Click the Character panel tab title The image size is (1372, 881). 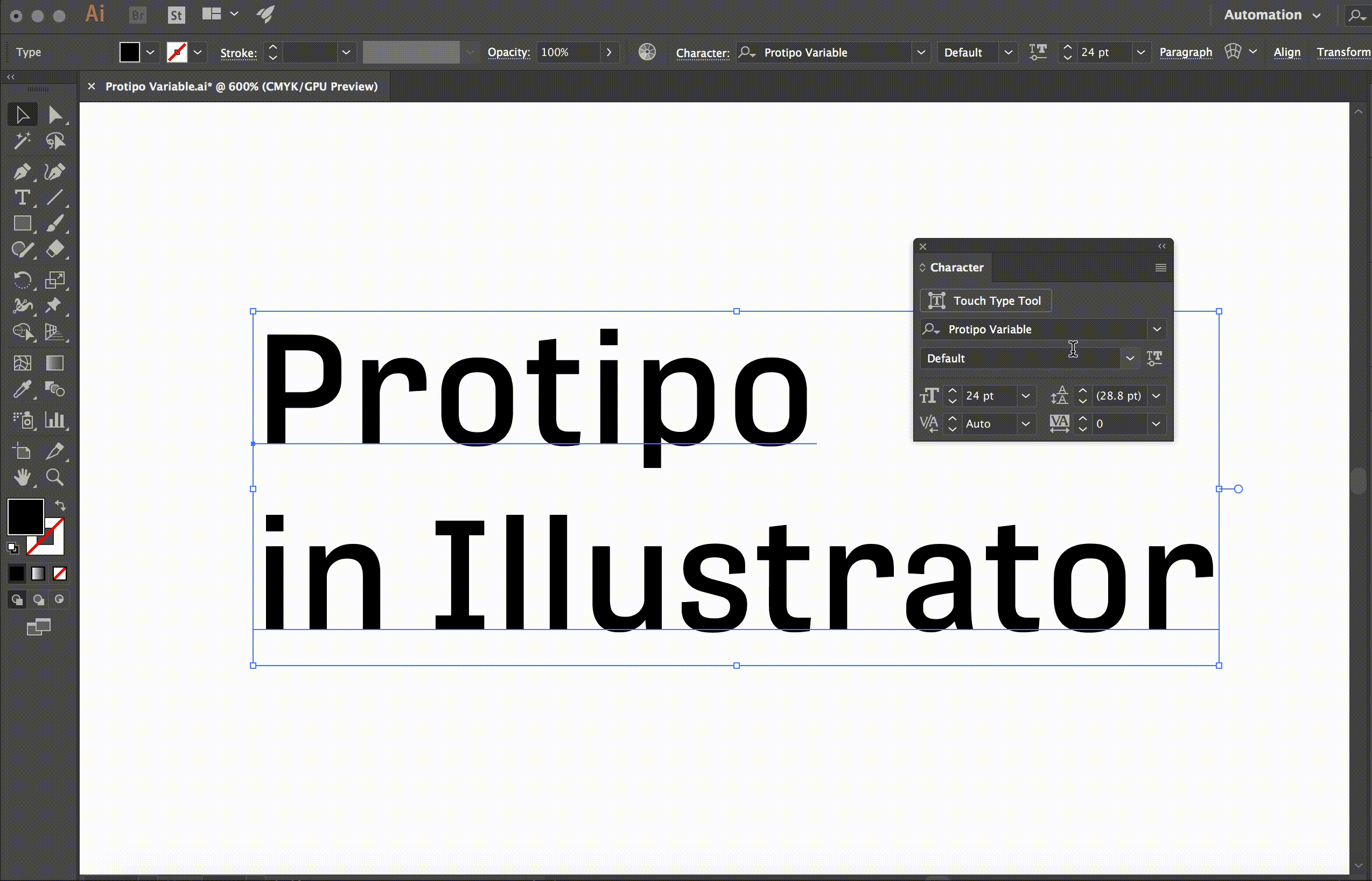tap(956, 268)
